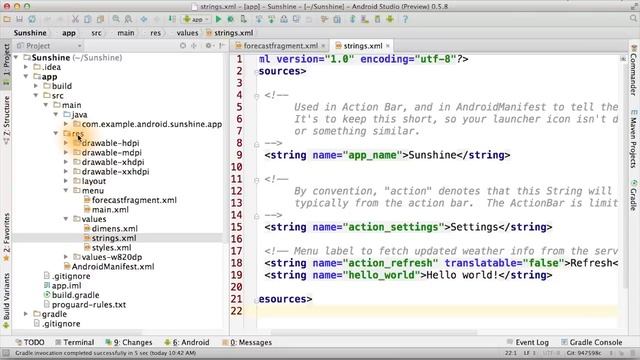Click the editor horizontal scrollbar
Image resolution: width=640 pixels, height=360 pixels.
point(373,333)
